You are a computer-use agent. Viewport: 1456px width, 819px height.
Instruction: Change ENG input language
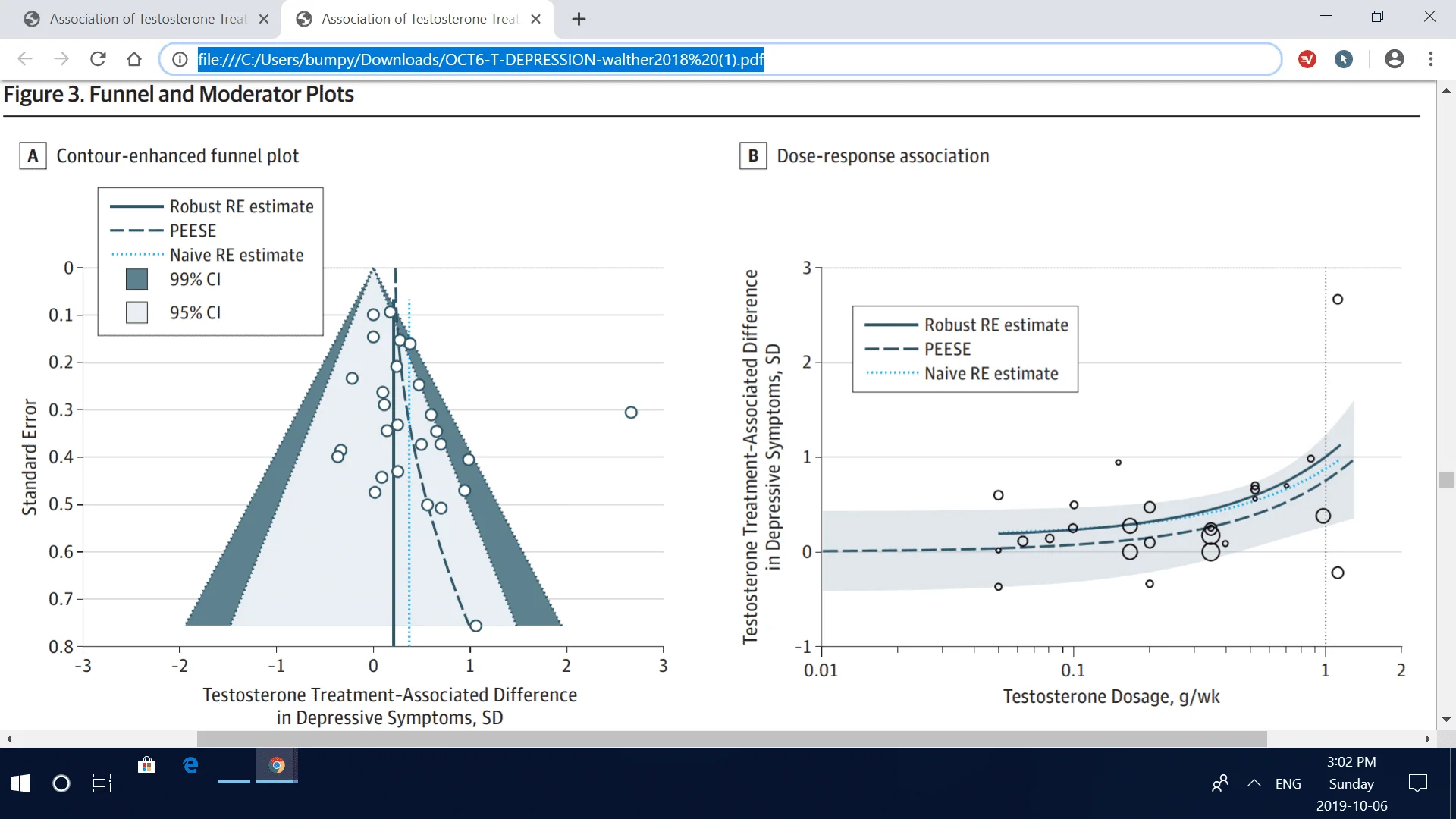pos(1288,783)
